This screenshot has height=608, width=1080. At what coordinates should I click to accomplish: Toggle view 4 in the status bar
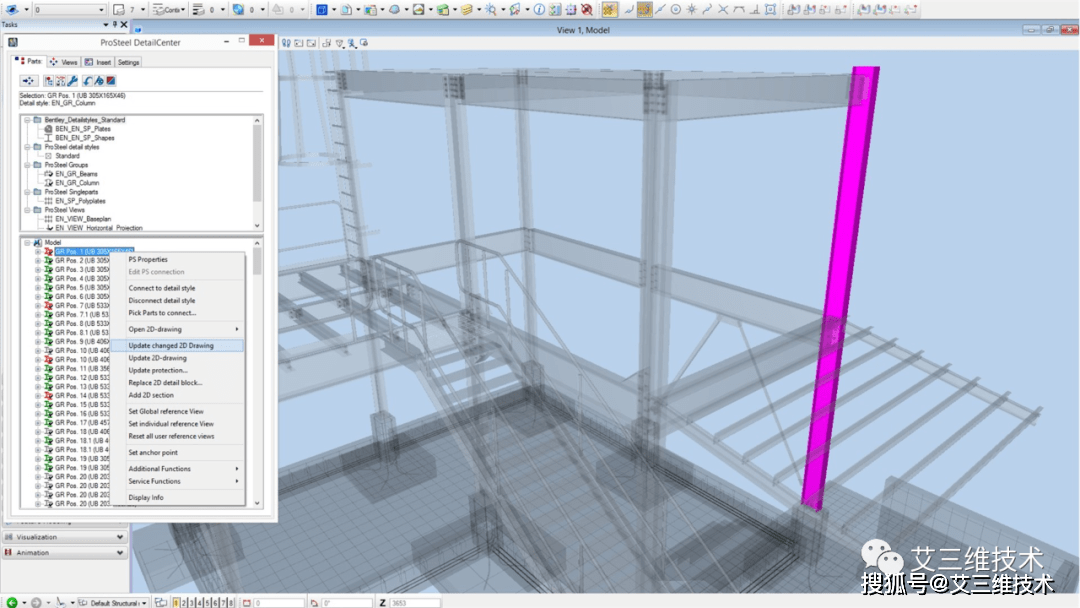coord(199,602)
